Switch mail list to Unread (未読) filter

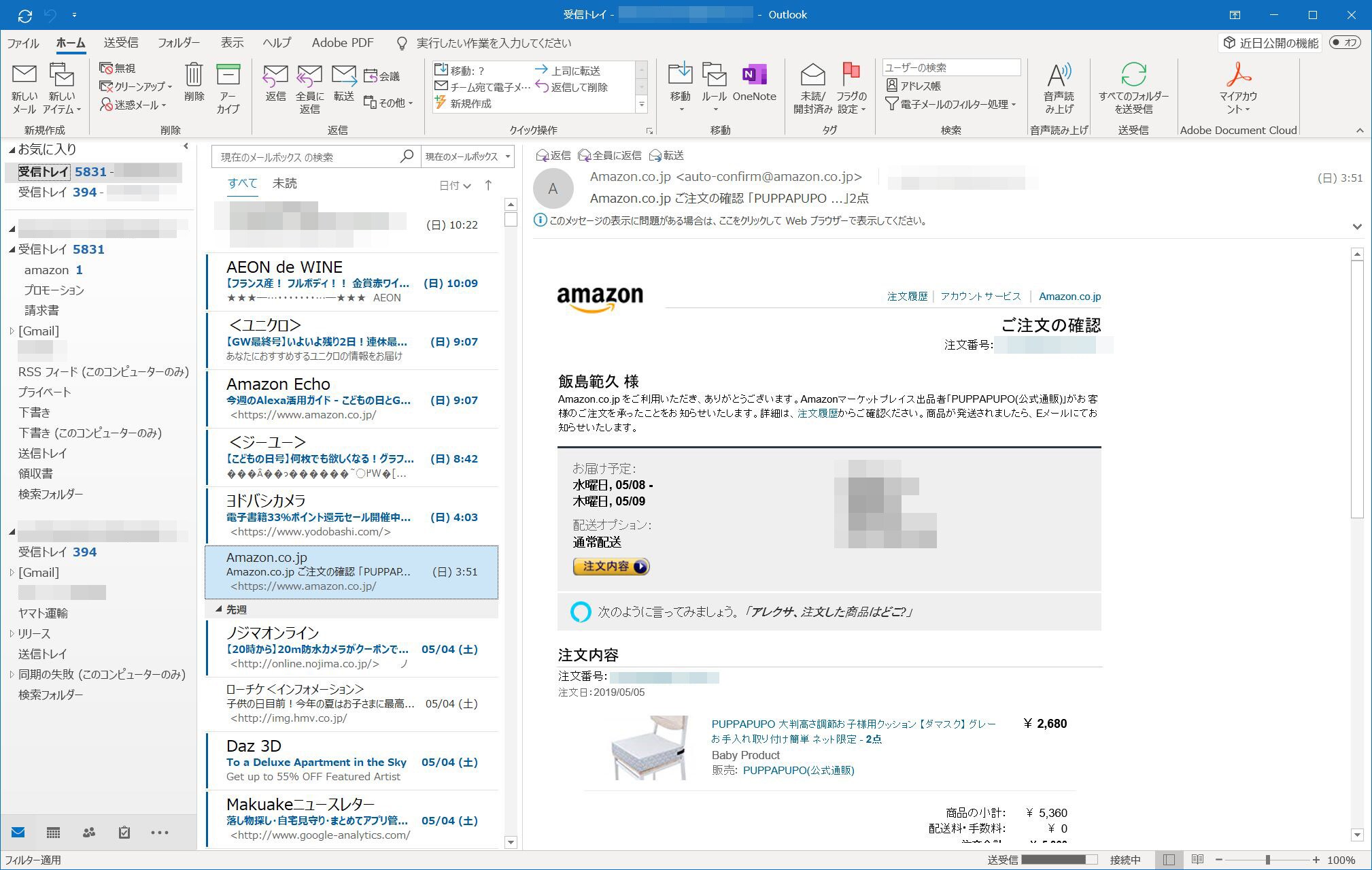coord(284,183)
